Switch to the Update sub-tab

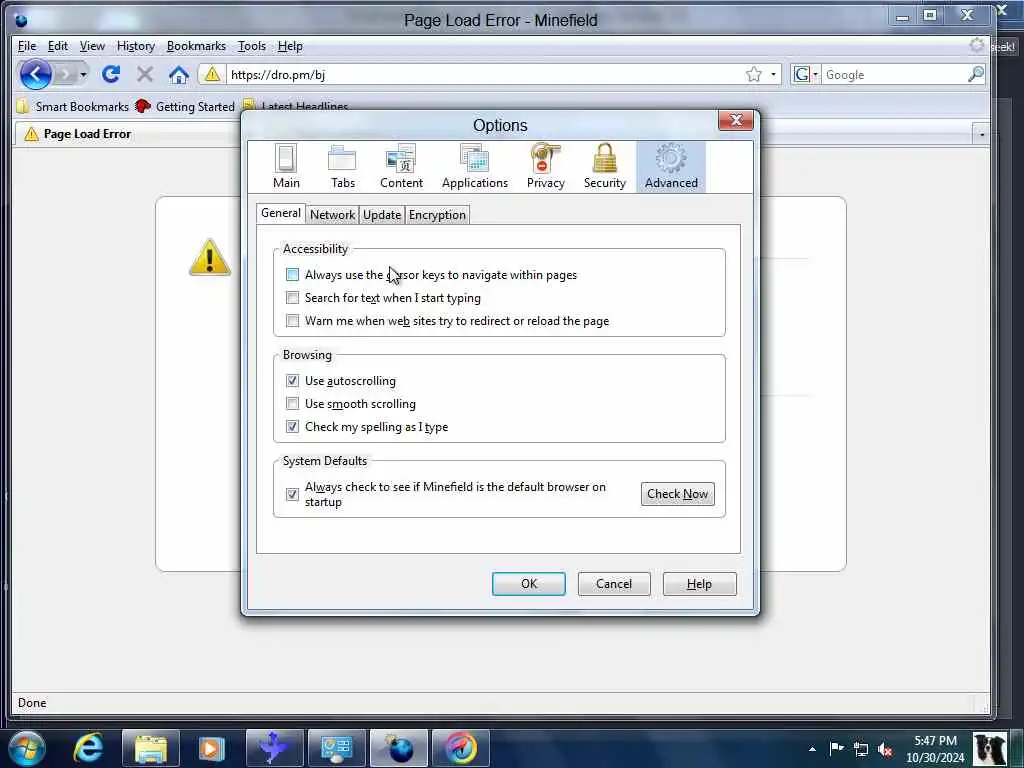[382, 215]
